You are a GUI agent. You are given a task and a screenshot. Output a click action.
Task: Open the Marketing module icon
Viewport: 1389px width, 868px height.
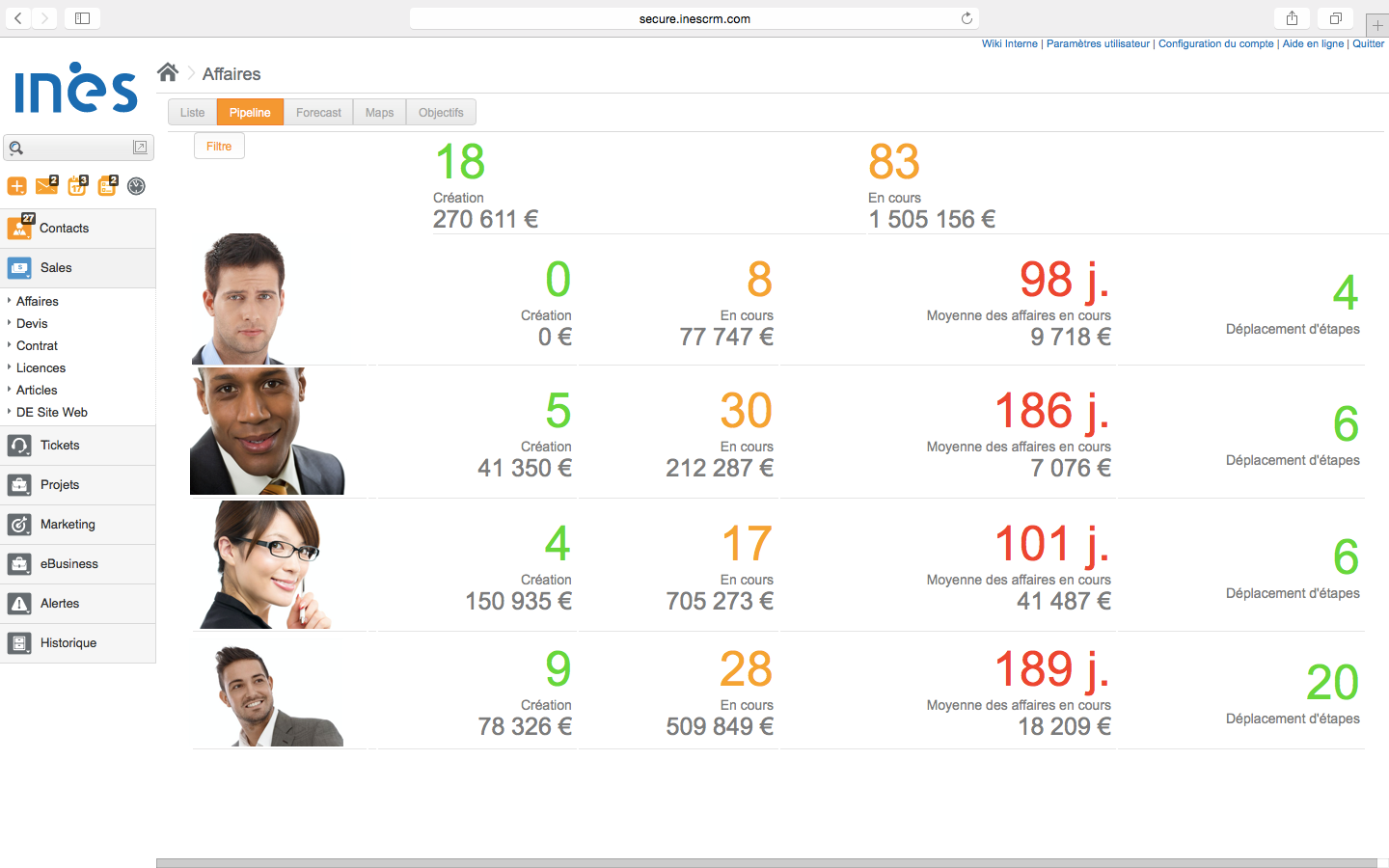(x=19, y=525)
